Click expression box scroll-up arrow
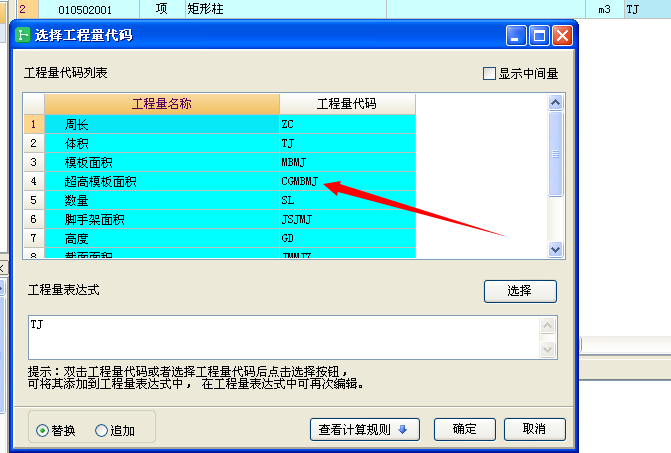Image resolution: width=671 pixels, height=453 pixels. click(x=548, y=326)
